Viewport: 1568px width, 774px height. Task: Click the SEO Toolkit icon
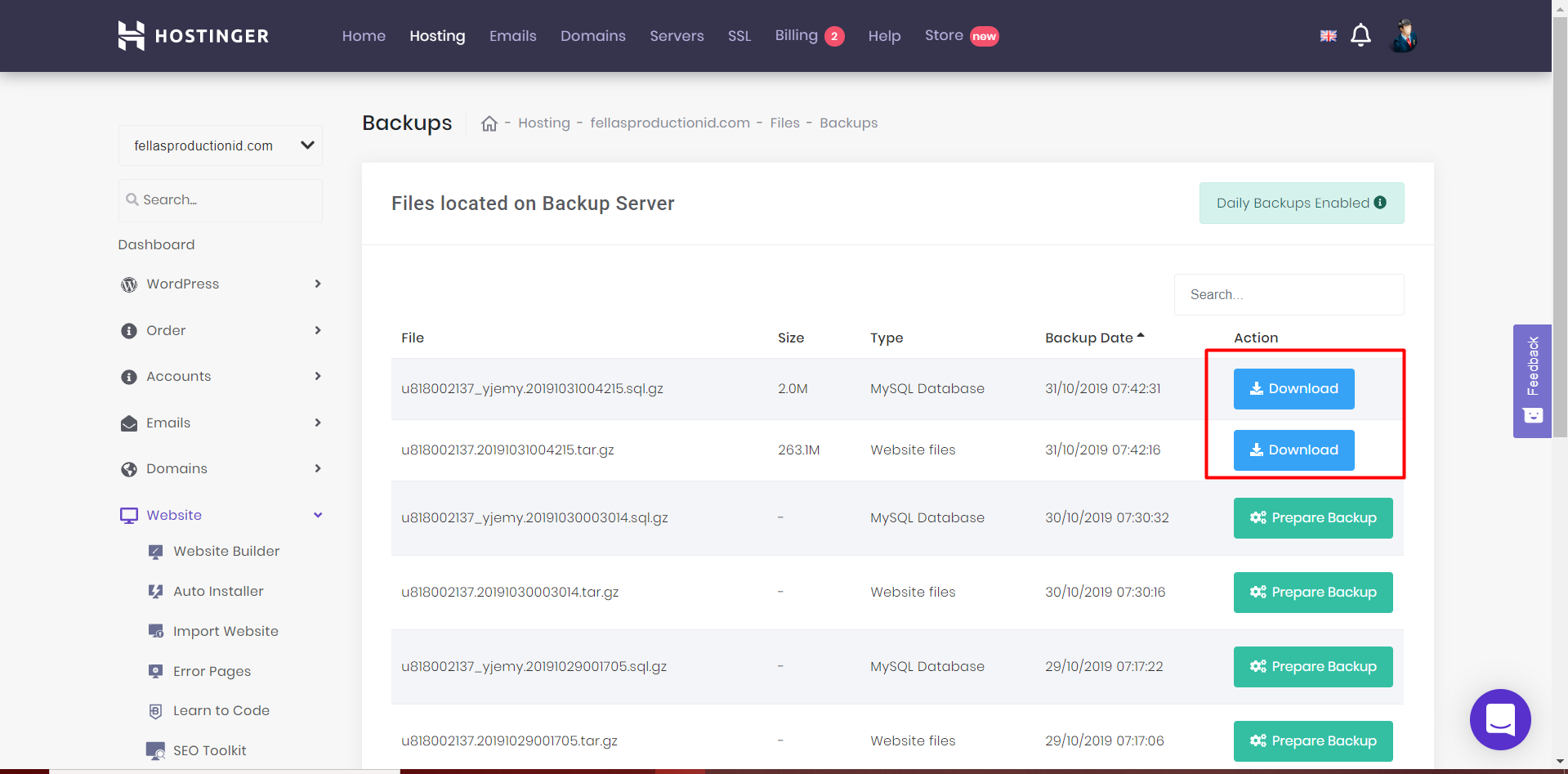pos(155,751)
